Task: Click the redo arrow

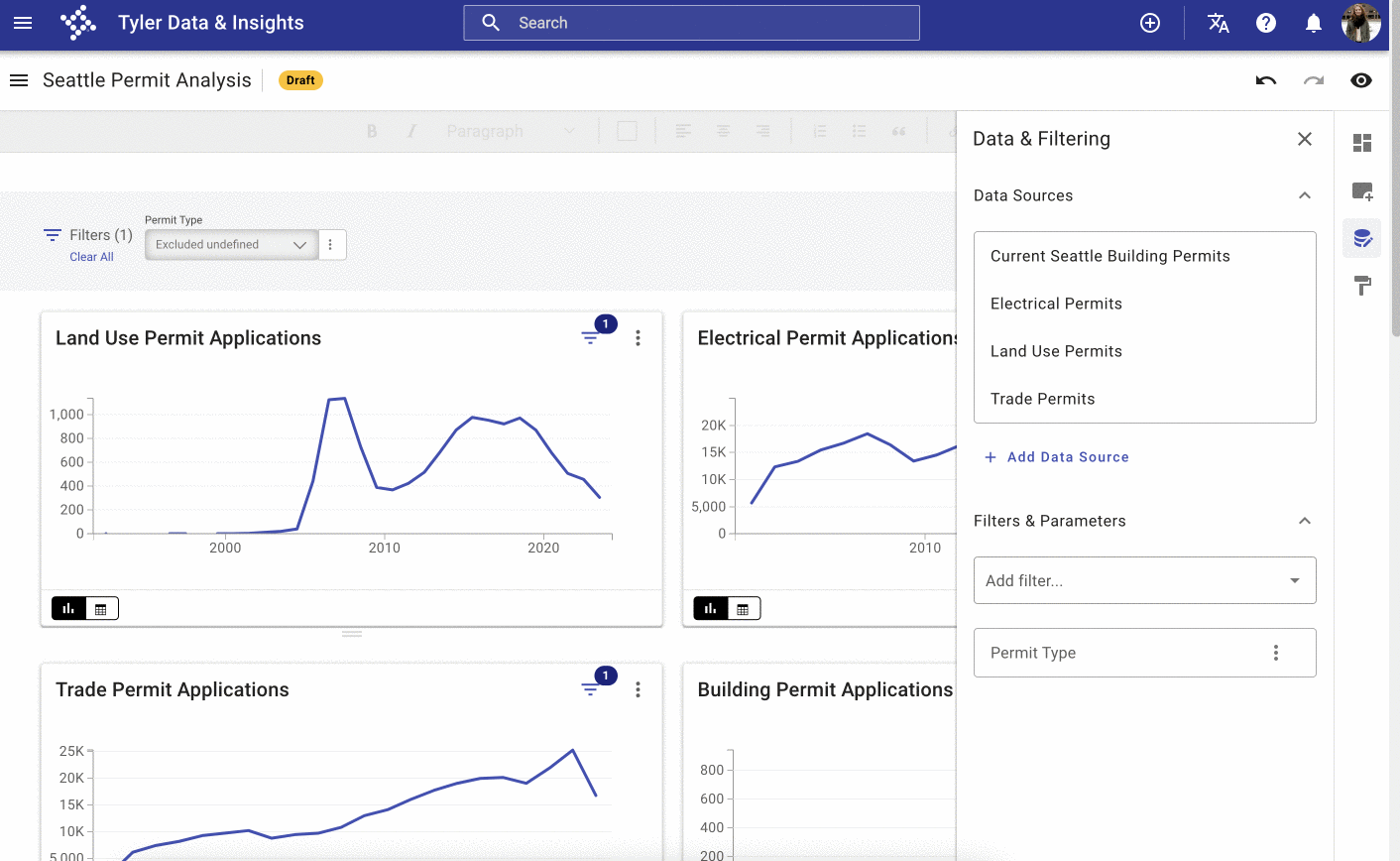Action: tap(1314, 80)
